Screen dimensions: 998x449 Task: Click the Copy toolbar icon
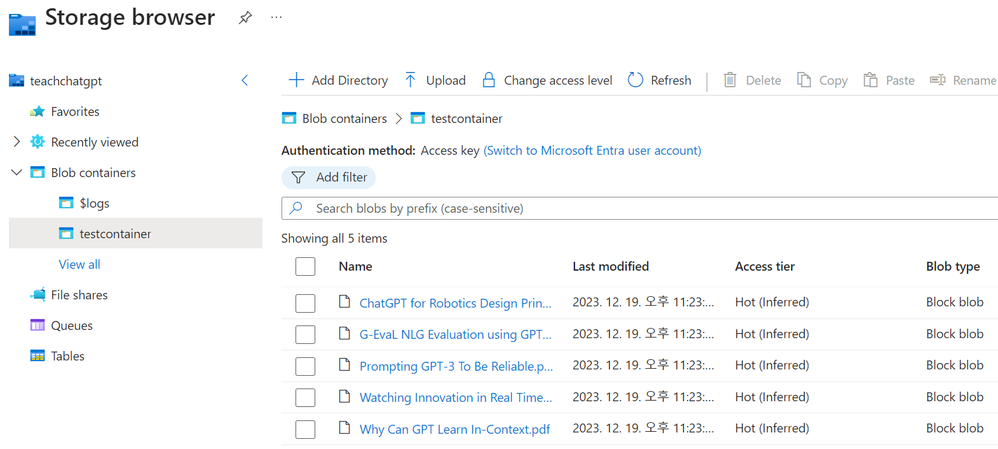coord(804,80)
